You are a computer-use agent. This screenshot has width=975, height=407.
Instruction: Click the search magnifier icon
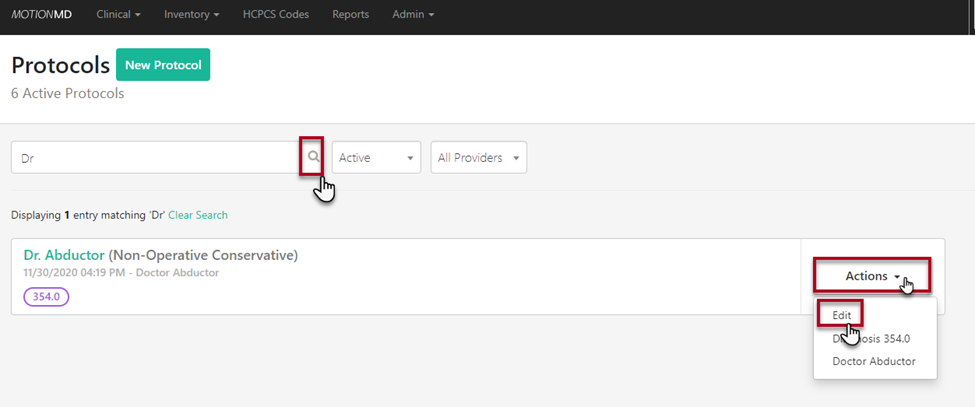pos(313,157)
